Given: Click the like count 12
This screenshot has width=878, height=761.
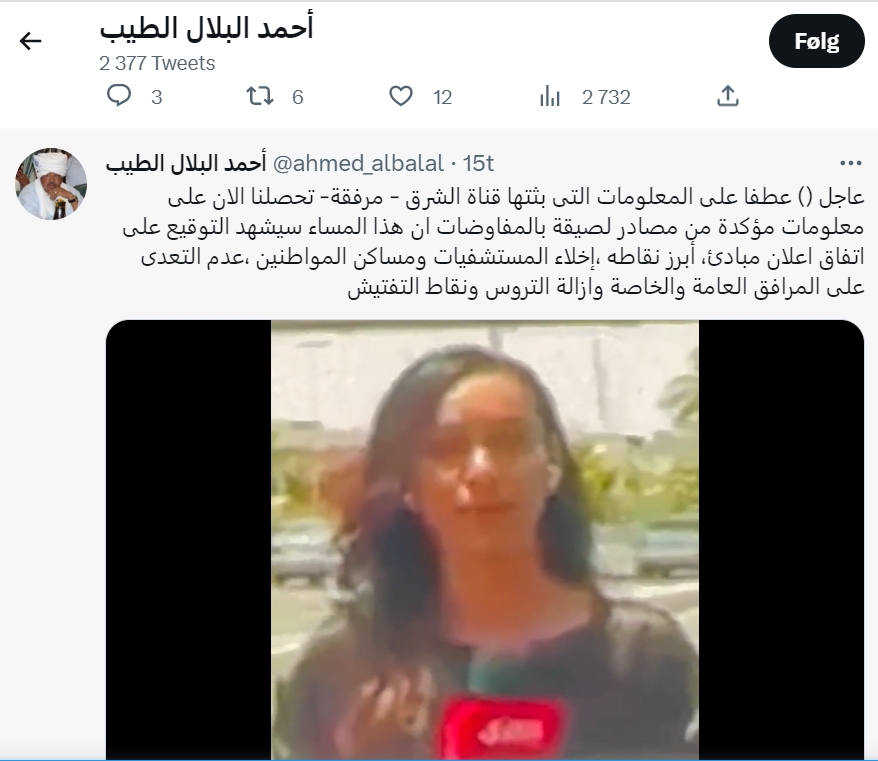Looking at the screenshot, I should point(442,97).
